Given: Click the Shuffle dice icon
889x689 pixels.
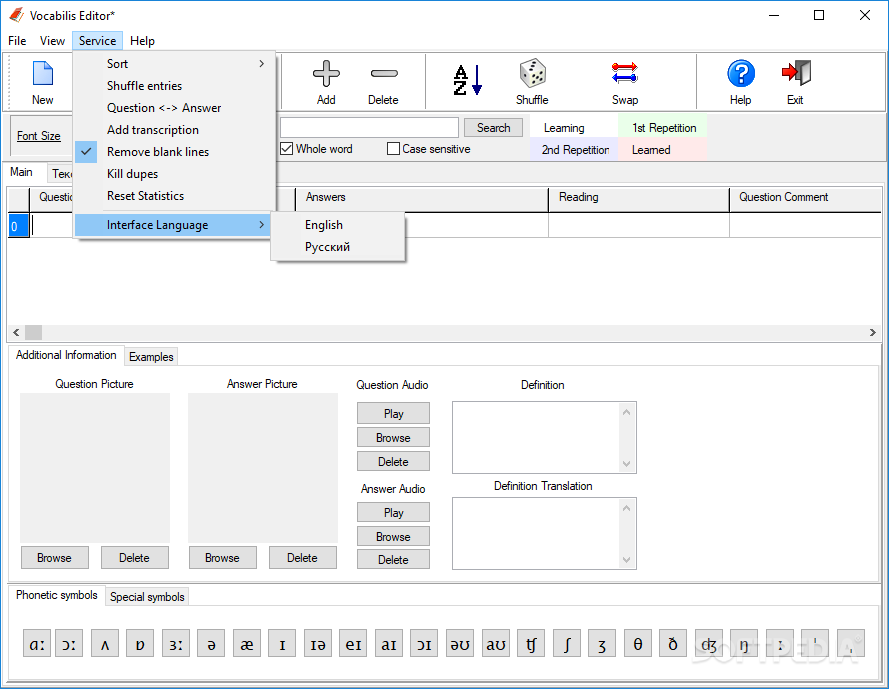Looking at the screenshot, I should point(532,74).
